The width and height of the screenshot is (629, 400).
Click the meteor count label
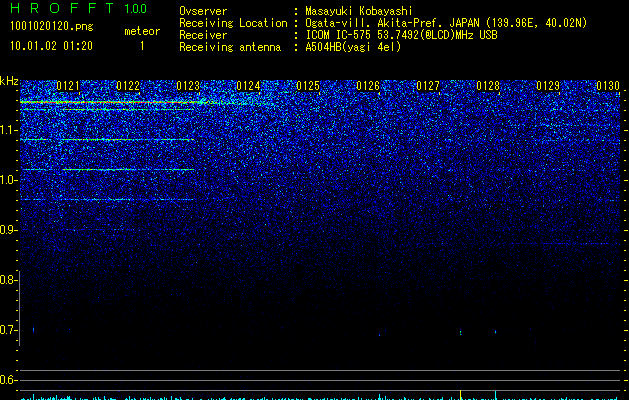coord(142,31)
